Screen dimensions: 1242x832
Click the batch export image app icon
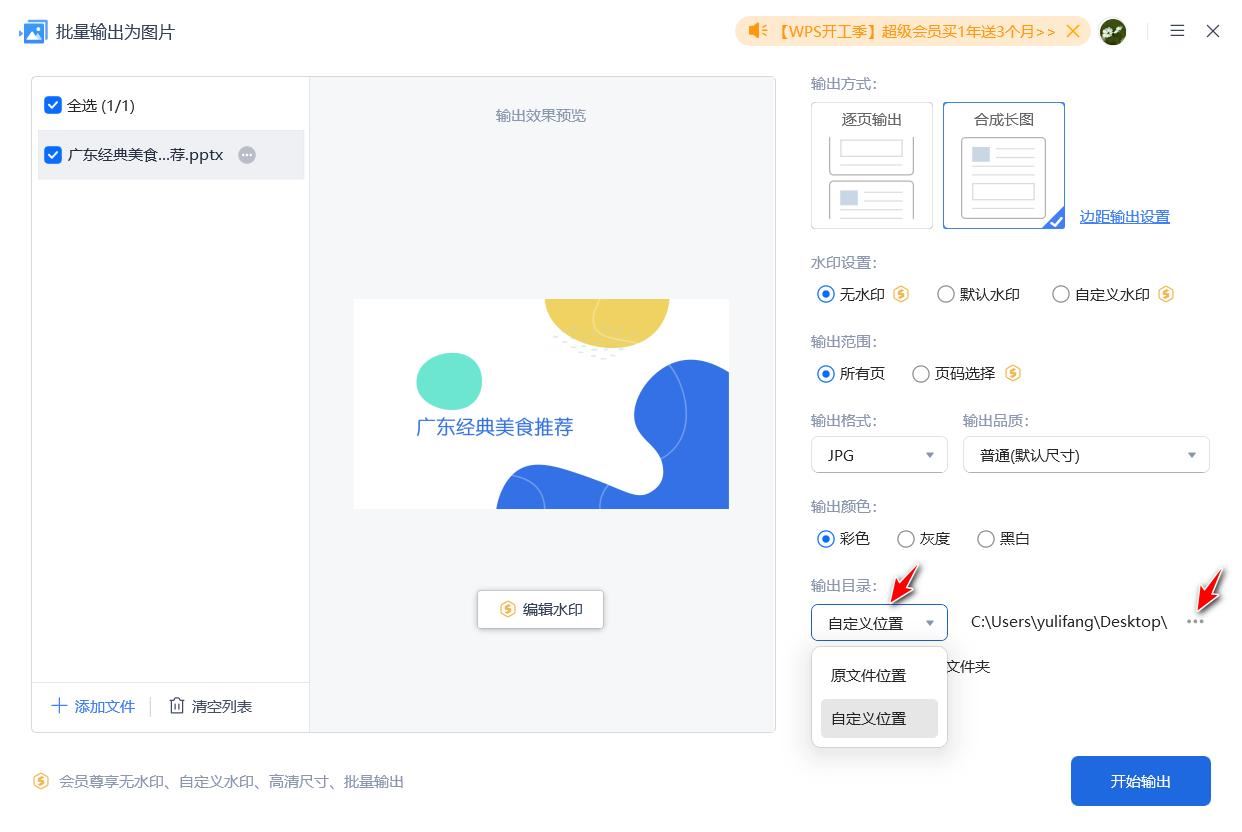click(35, 32)
